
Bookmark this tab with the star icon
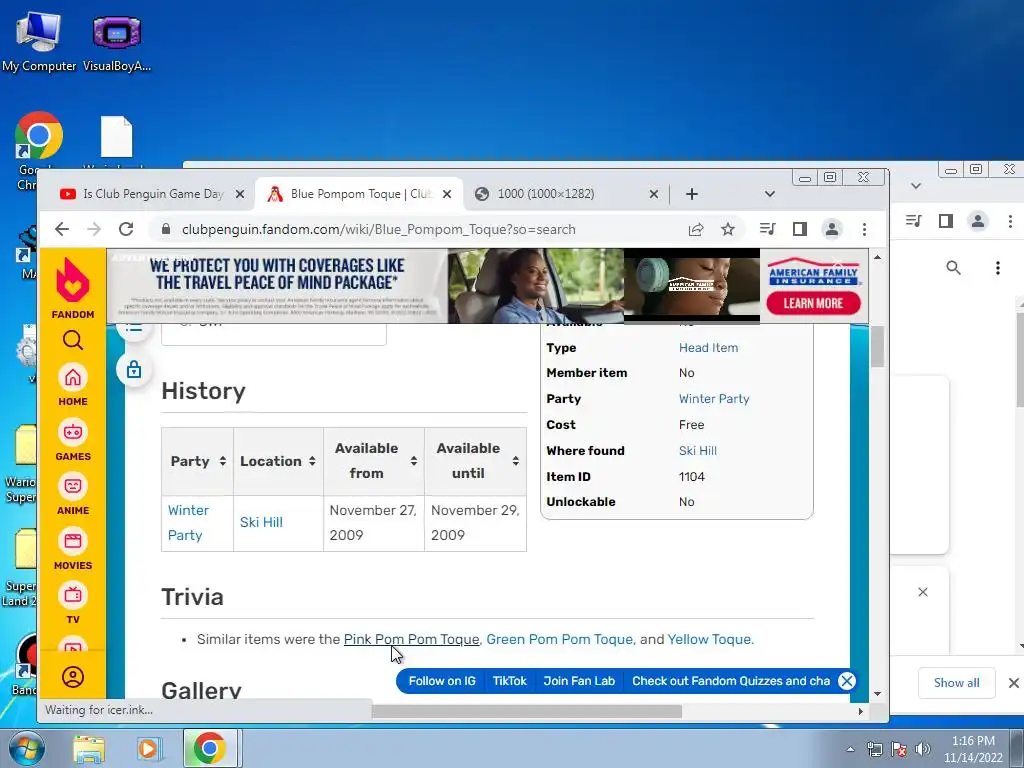point(728,229)
